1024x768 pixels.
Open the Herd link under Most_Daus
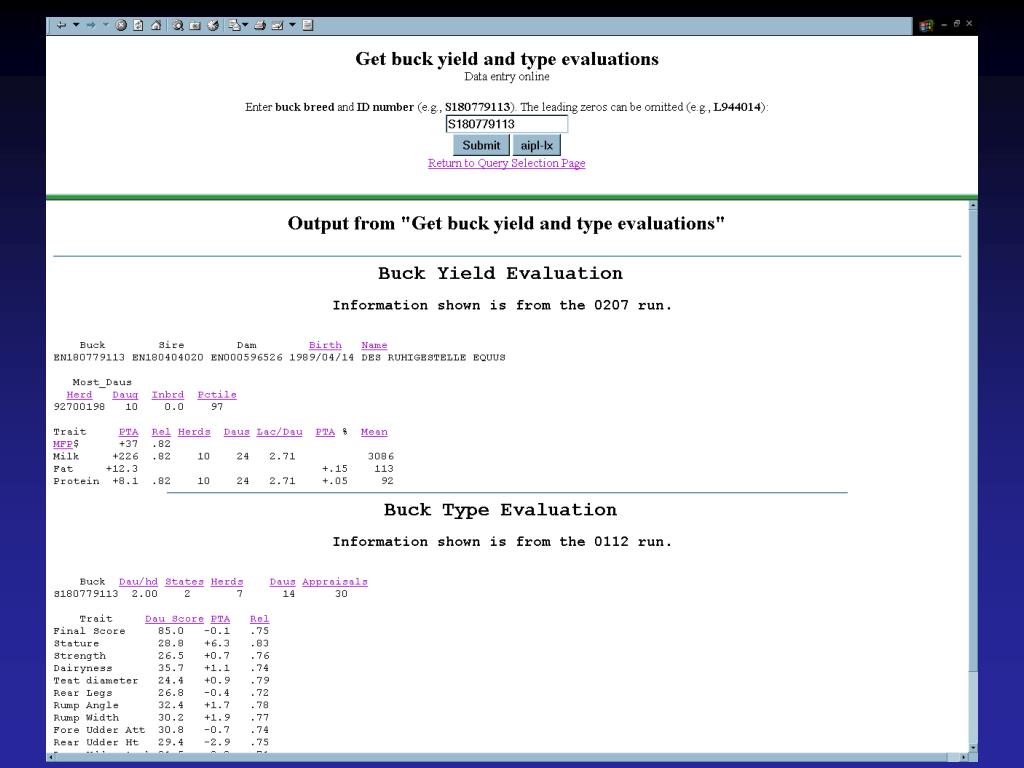point(79,394)
